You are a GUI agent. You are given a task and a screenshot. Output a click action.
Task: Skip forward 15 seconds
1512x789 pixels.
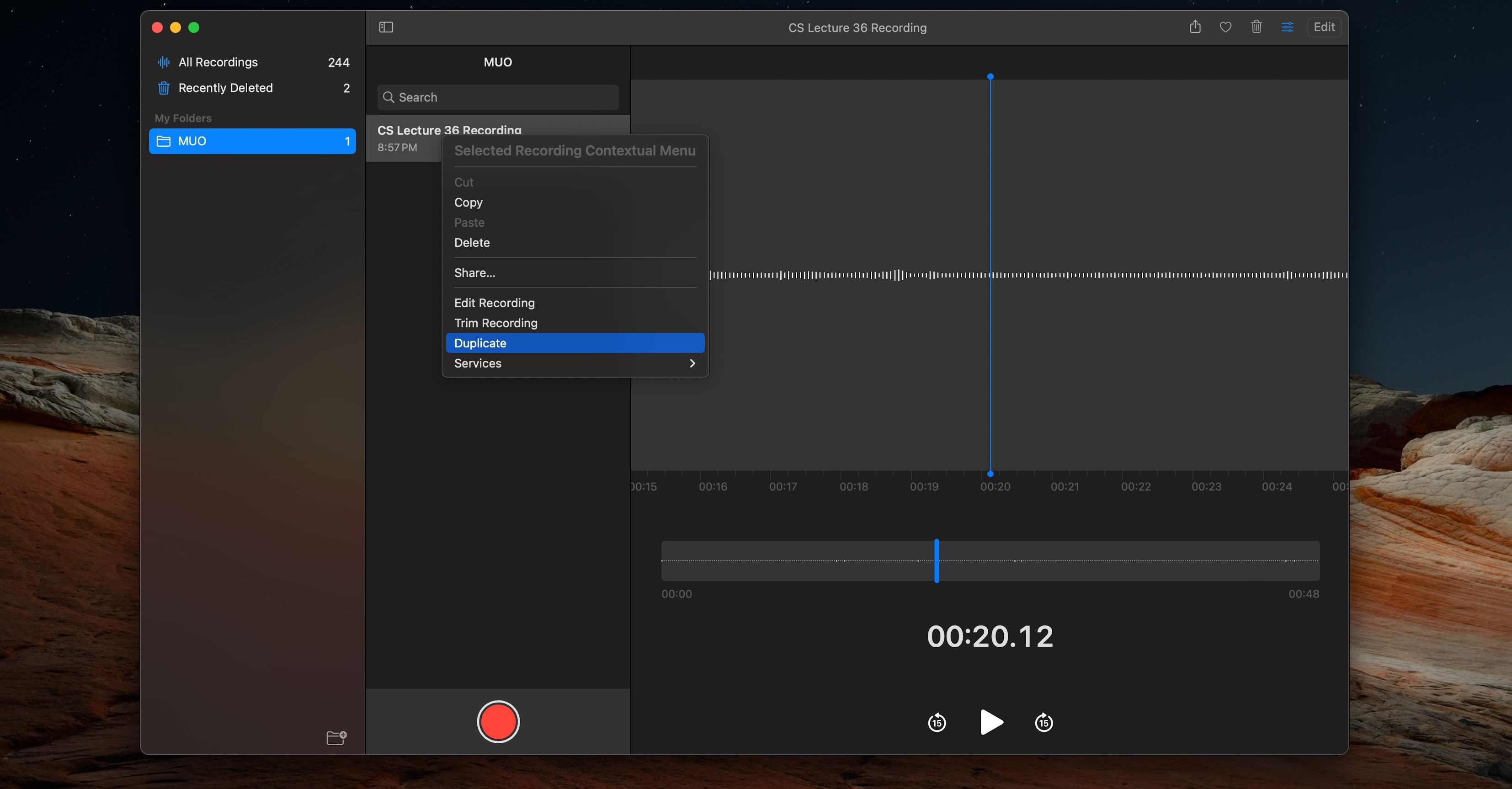(1043, 723)
